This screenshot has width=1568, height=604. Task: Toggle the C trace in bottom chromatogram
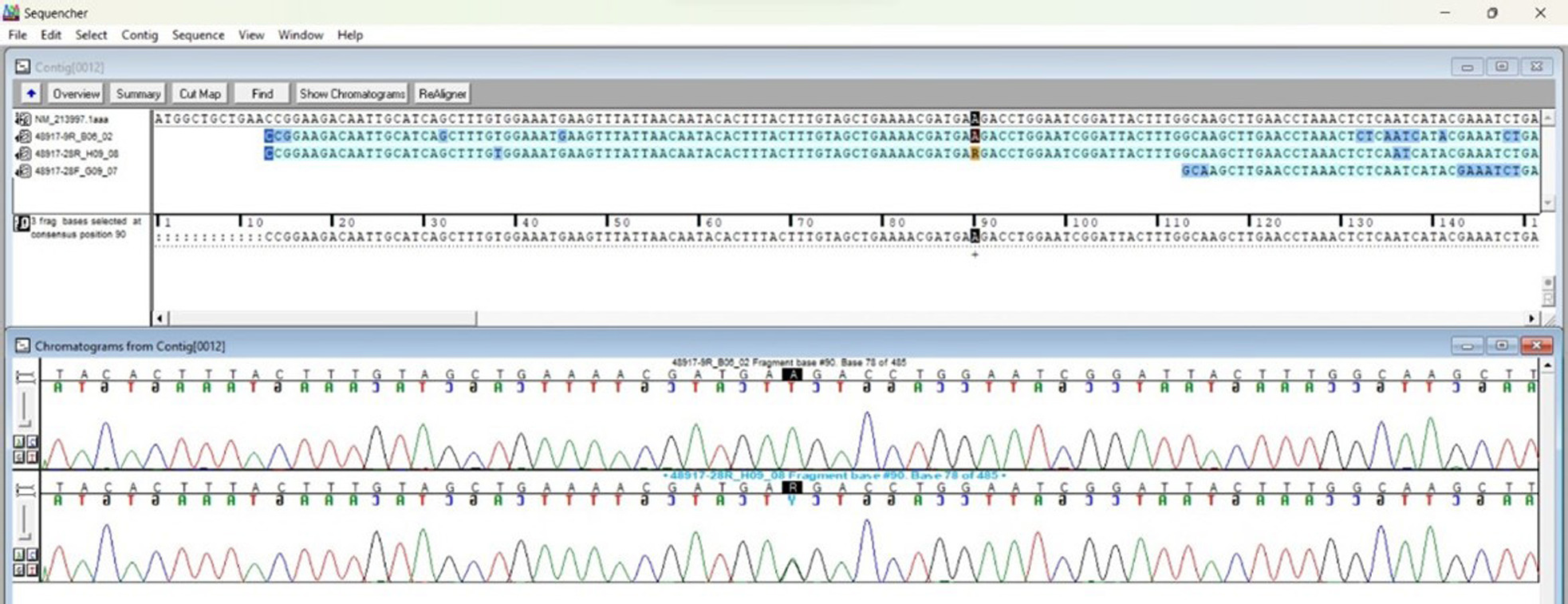(x=32, y=555)
